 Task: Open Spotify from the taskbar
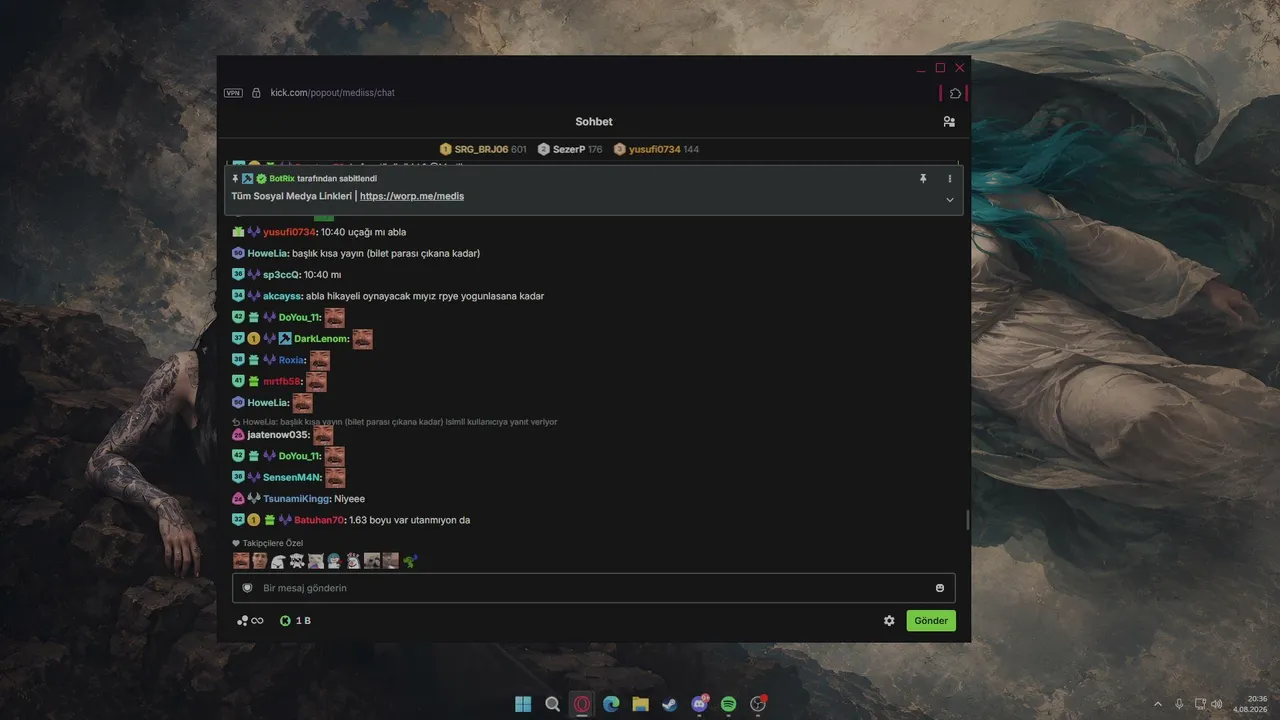pyautogui.click(x=729, y=704)
